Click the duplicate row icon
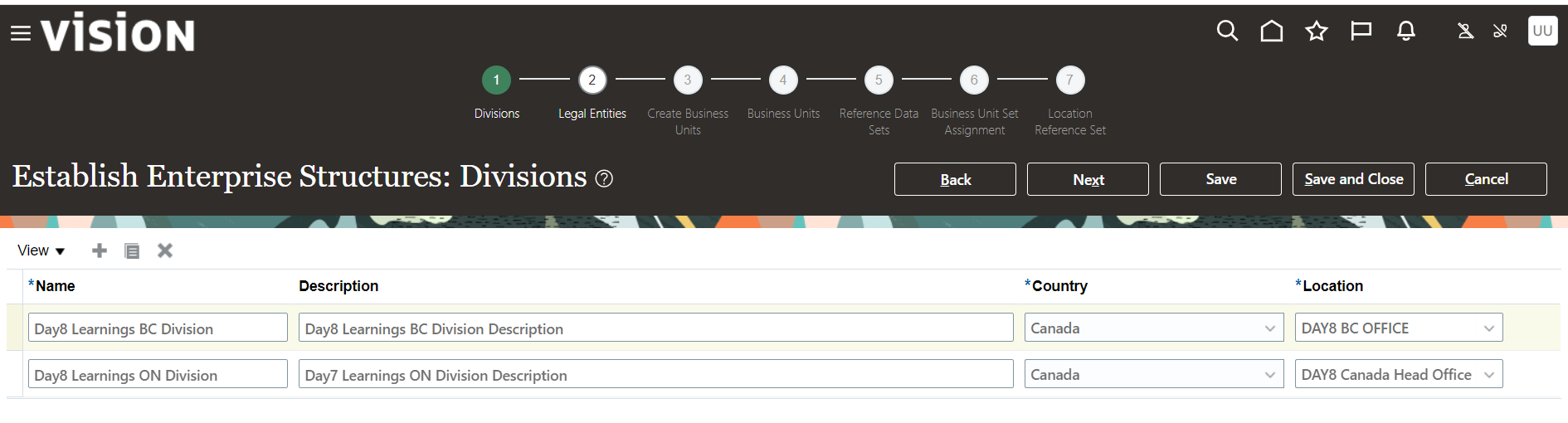The width and height of the screenshot is (1568, 423). 132,250
